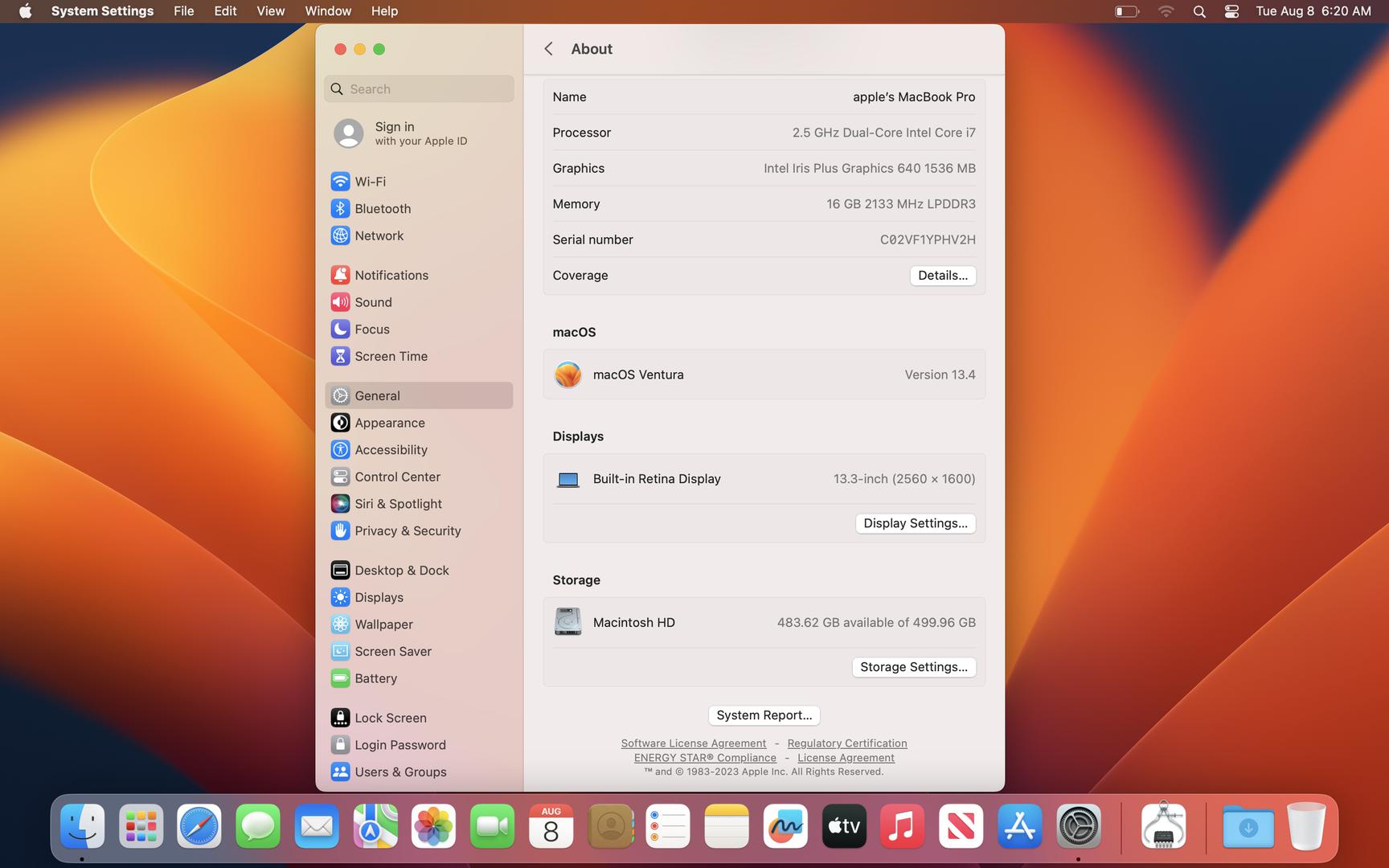This screenshot has width=1389, height=868.
Task: Open Displays in the sidebar
Action: click(418, 597)
